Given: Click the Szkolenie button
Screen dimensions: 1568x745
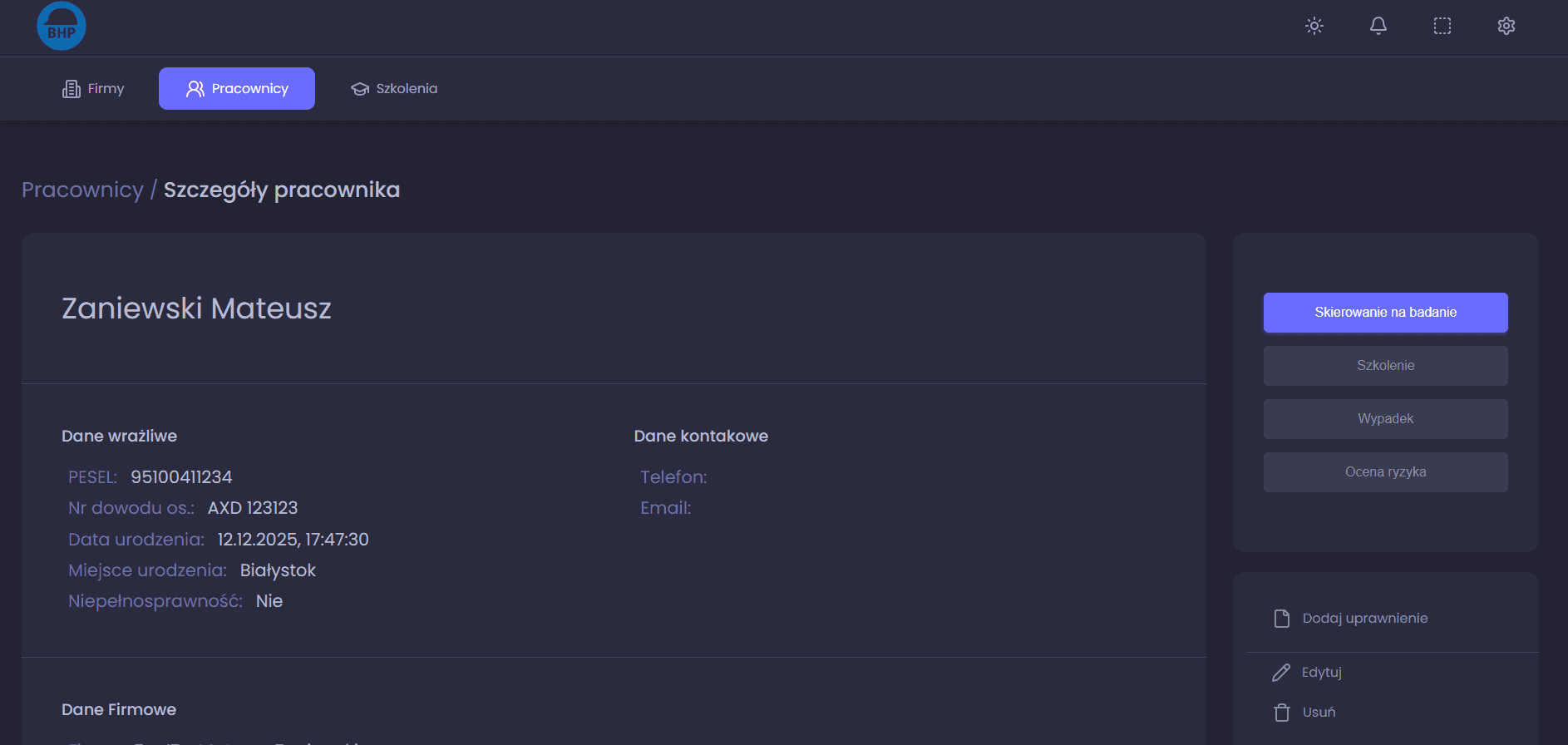Looking at the screenshot, I should coord(1385,366).
